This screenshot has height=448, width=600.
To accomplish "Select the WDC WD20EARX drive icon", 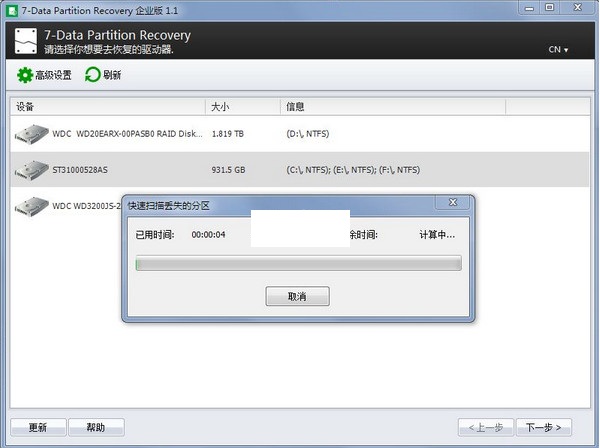I will [32, 134].
